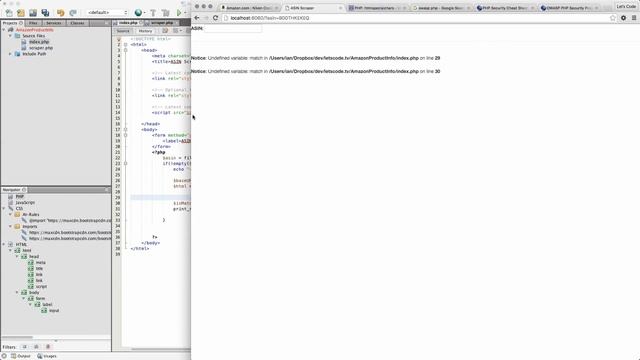The image size is (640, 360).
Task: Collapse the body element in Navigator
Action: pyautogui.click(x=17, y=292)
